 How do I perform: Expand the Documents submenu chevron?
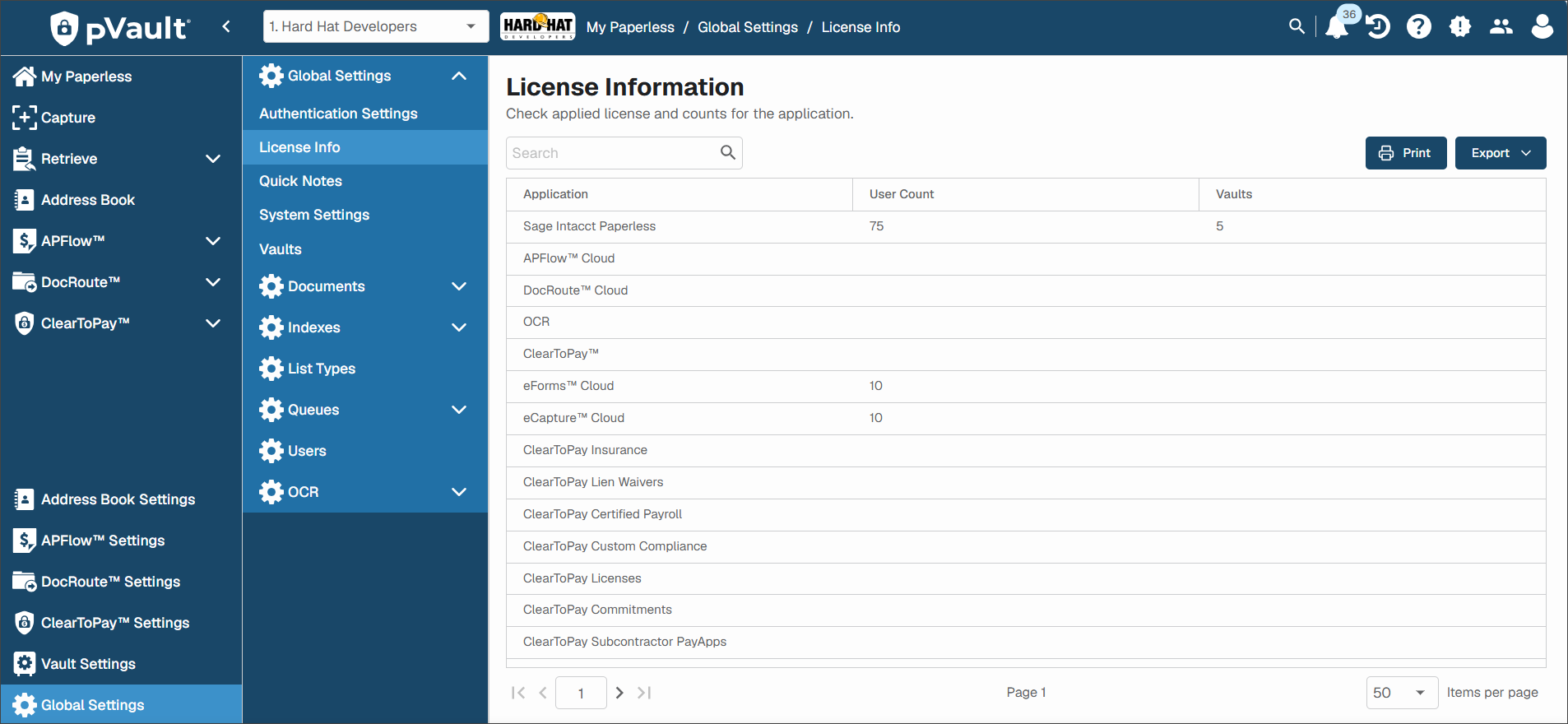(459, 286)
